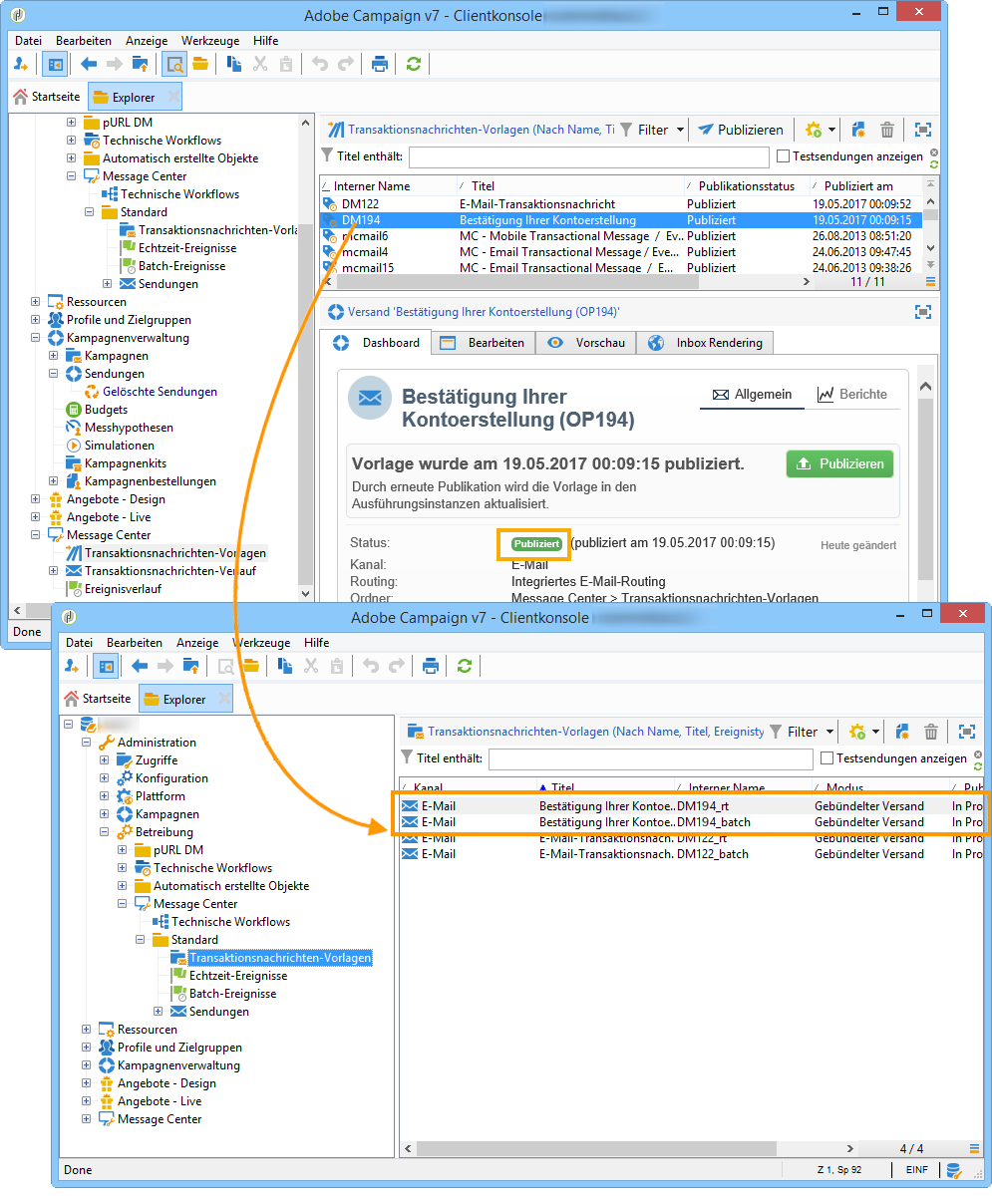992x1204 pixels.
Task: Expand the Plattform node in the lower tree
Action: click(105, 796)
